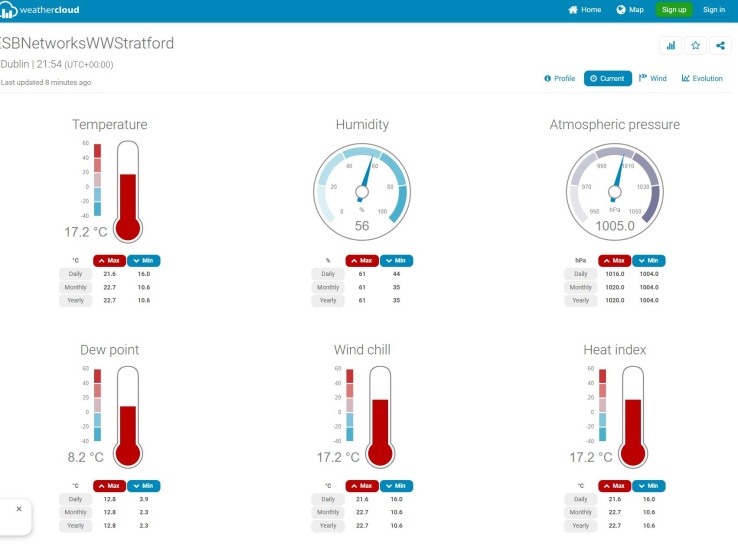Select Monthly row label under Dew point

pyautogui.click(x=75, y=512)
